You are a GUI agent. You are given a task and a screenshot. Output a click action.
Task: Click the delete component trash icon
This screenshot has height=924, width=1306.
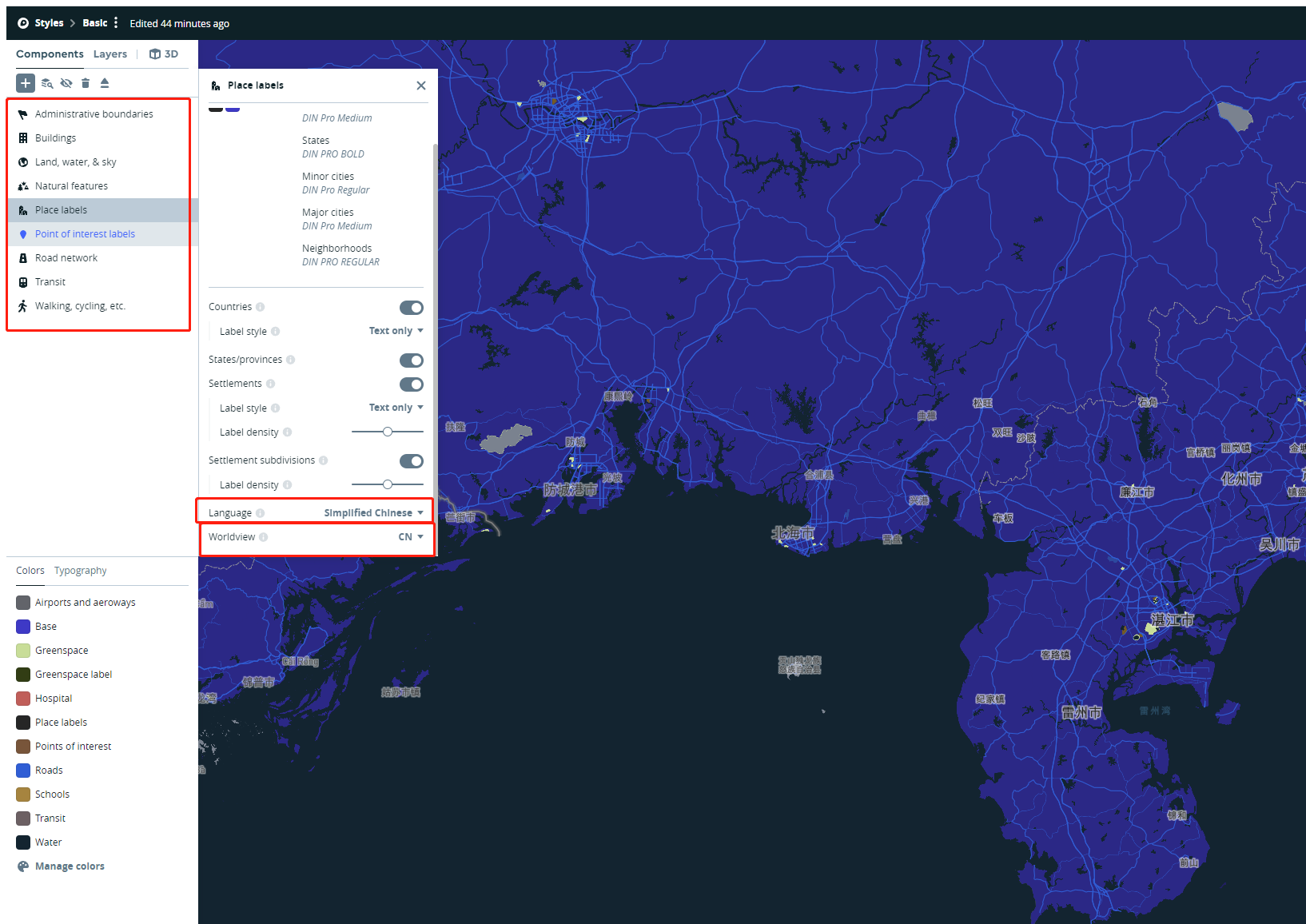coord(86,83)
